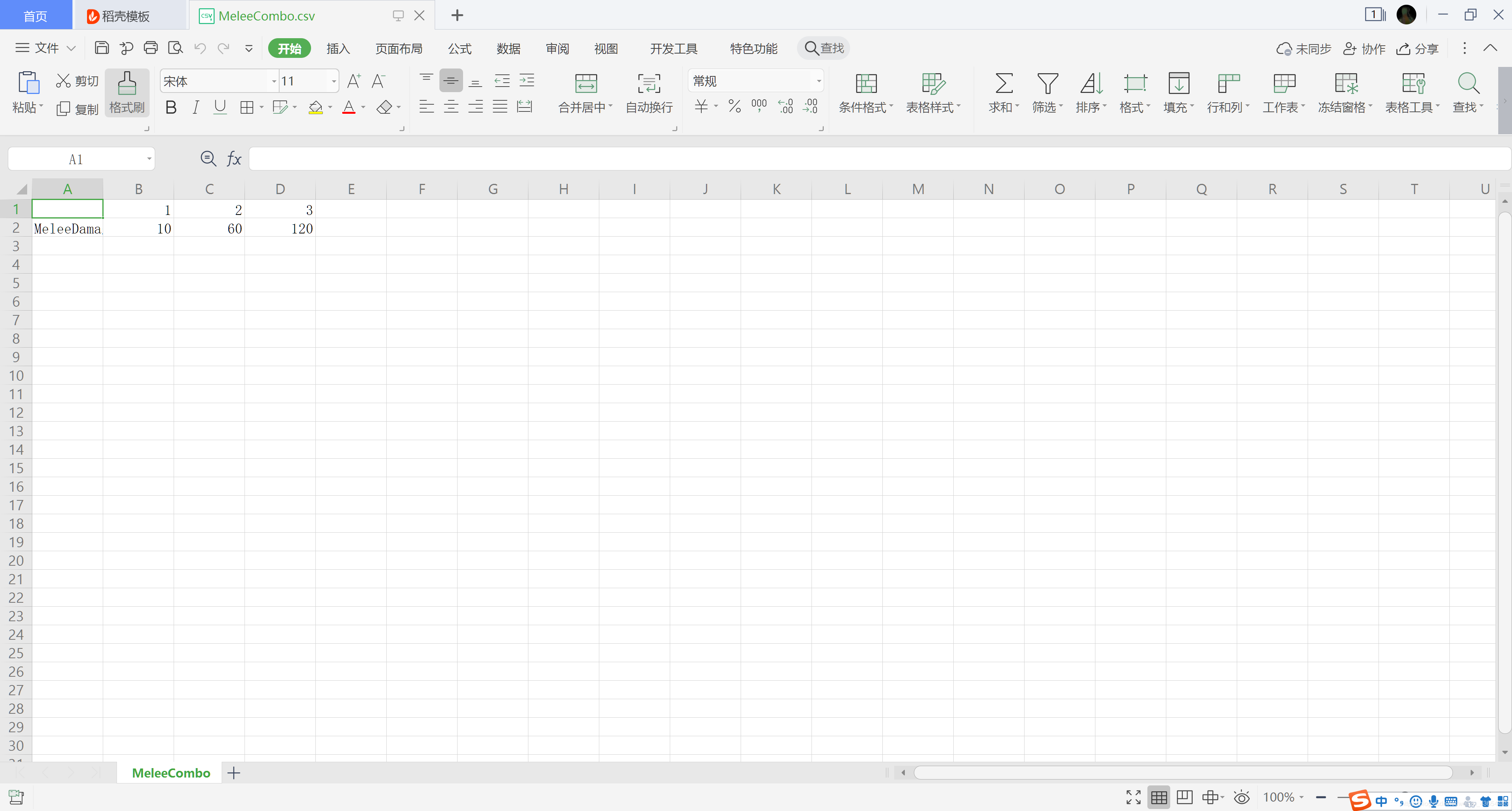1512x811 pixels.
Task: Switch to the 数据 ribbon tab
Action: [x=508, y=49]
